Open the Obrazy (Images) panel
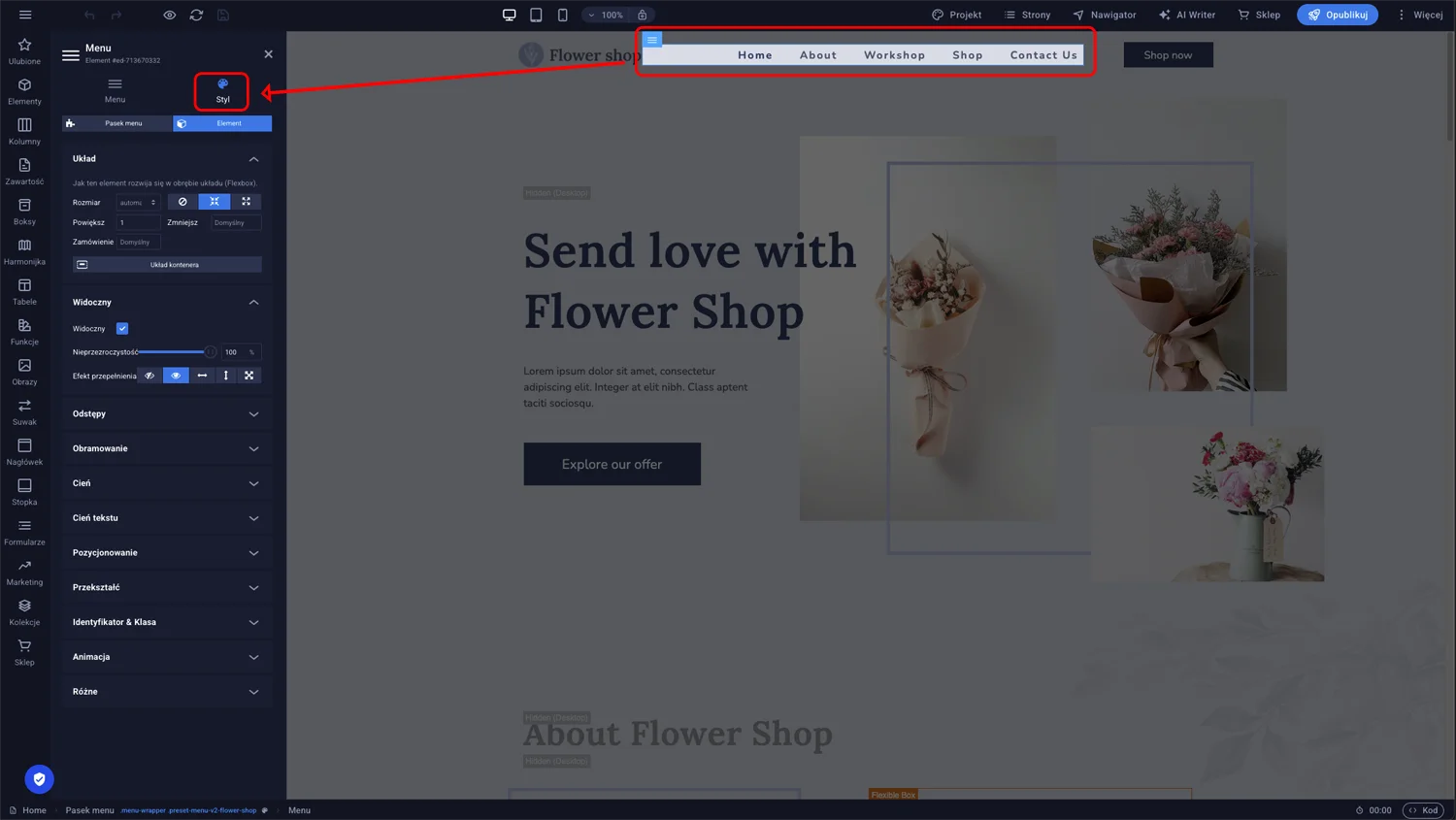The image size is (1456, 820). click(x=24, y=372)
